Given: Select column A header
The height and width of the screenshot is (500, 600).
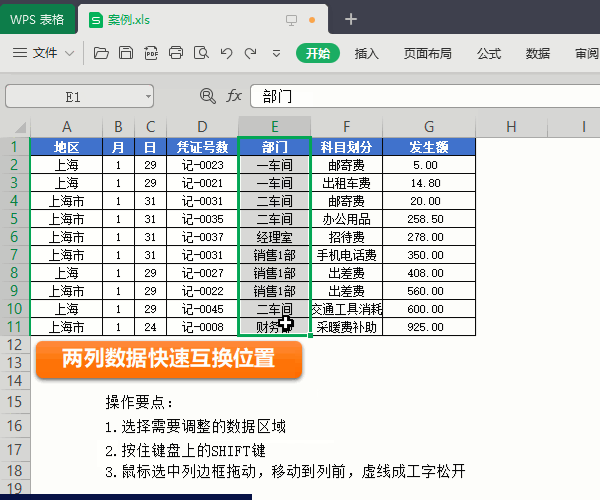Looking at the screenshot, I should (x=67, y=127).
